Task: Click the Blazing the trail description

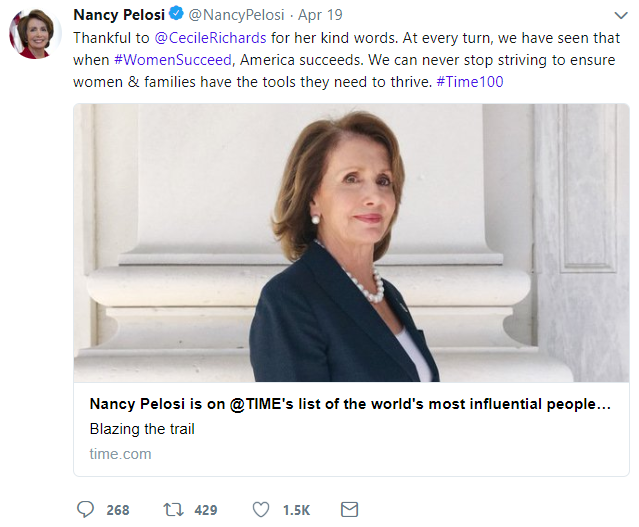Action: 142,429
